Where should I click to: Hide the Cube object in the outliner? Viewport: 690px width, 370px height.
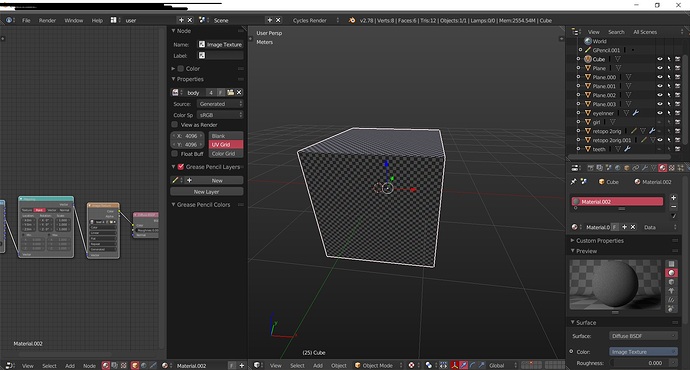point(660,59)
